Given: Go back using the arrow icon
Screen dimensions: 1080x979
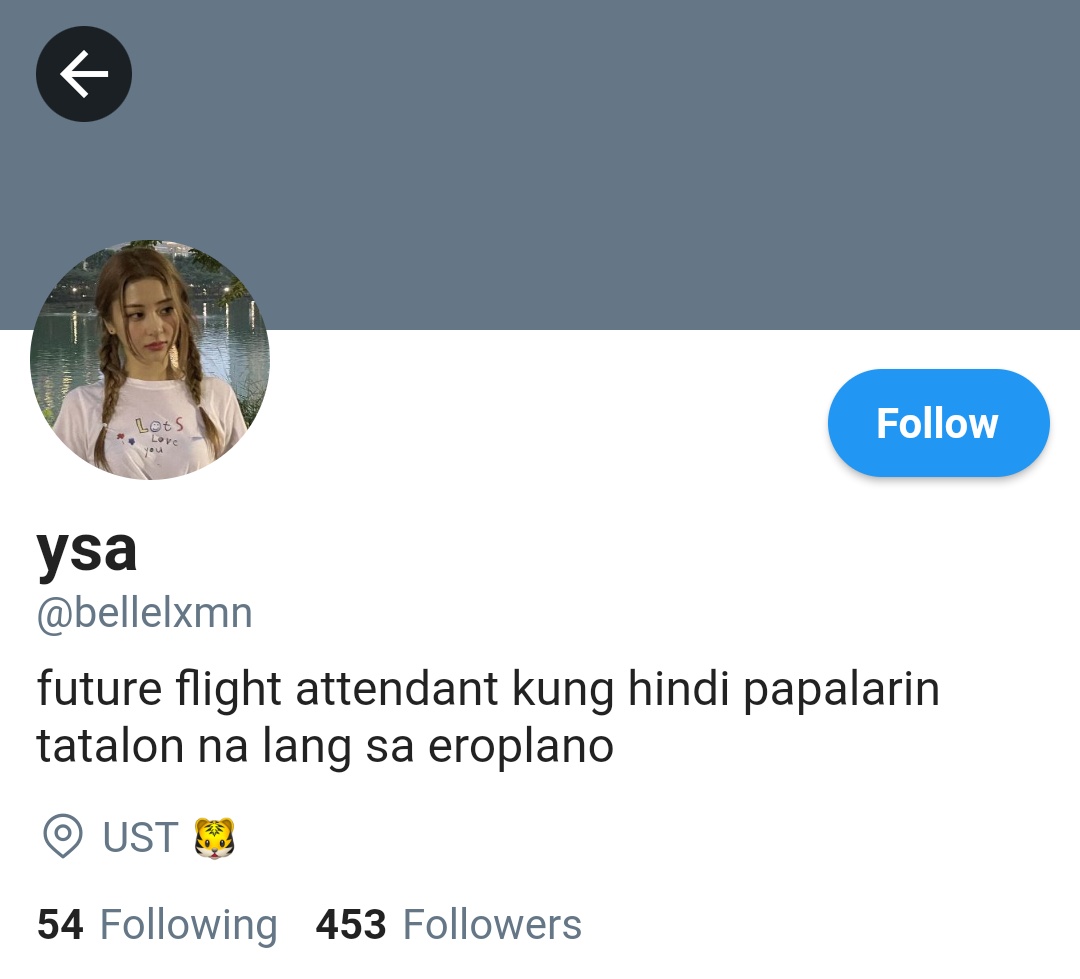Looking at the screenshot, I should click(x=84, y=74).
